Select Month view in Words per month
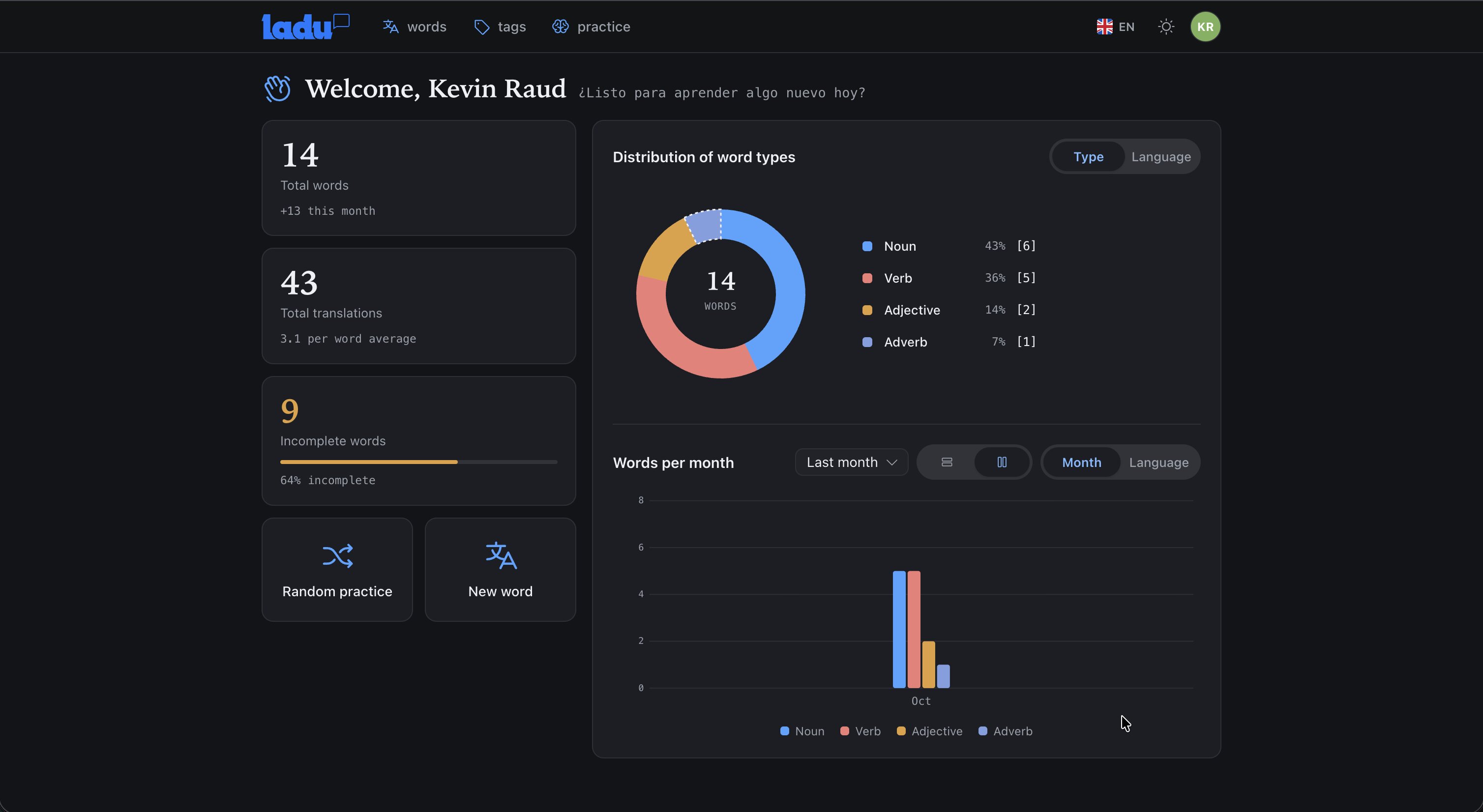The image size is (1483, 812). [x=1081, y=462]
